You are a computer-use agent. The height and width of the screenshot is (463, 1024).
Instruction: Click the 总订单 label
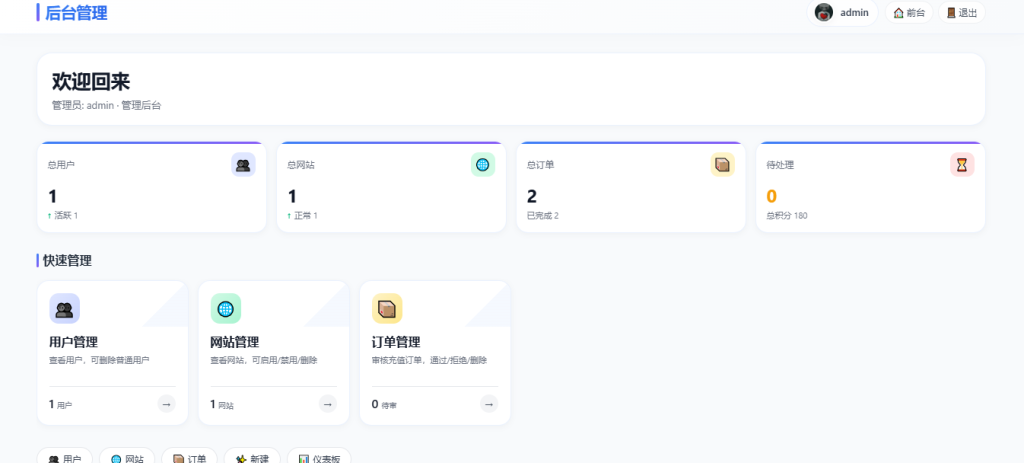pyautogui.click(x=541, y=165)
